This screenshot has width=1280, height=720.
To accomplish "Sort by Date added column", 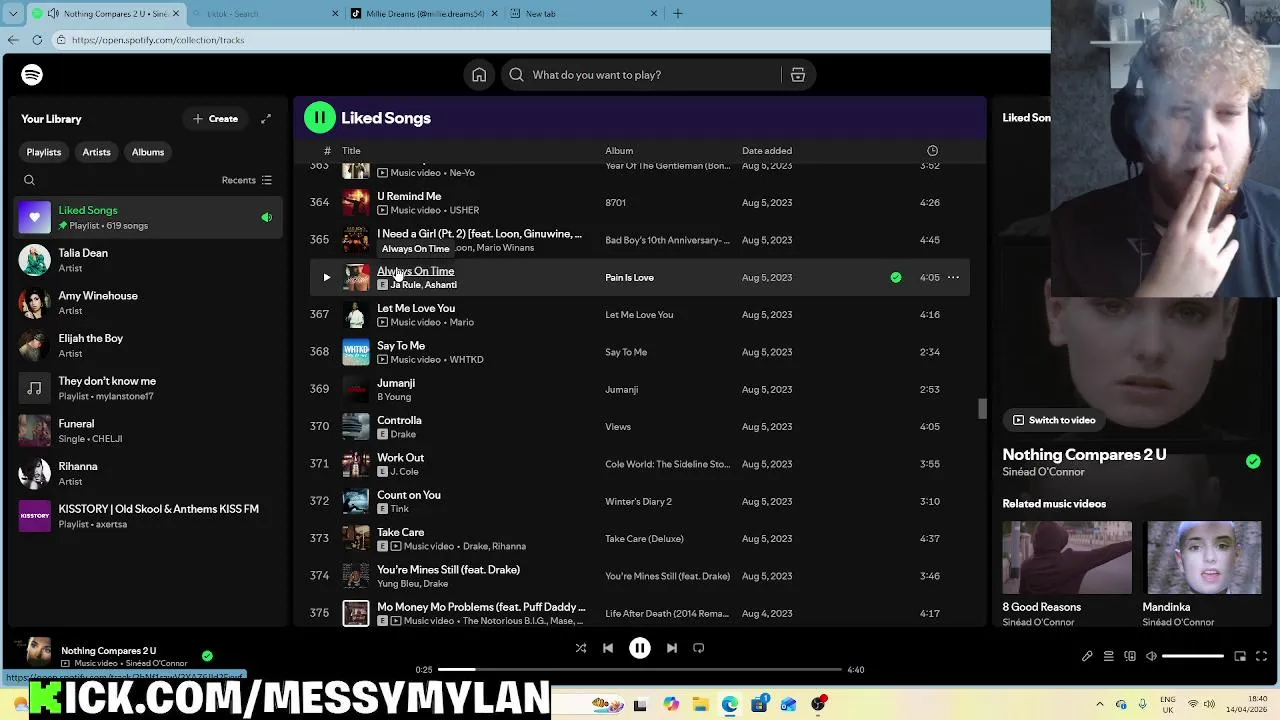I will pos(767,151).
